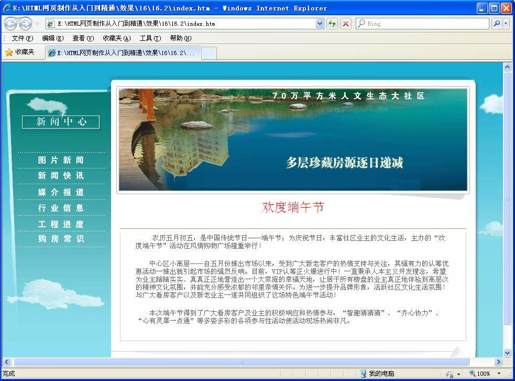Open the 工具 menu
Viewport: 515px width, 381px height.
150,38
